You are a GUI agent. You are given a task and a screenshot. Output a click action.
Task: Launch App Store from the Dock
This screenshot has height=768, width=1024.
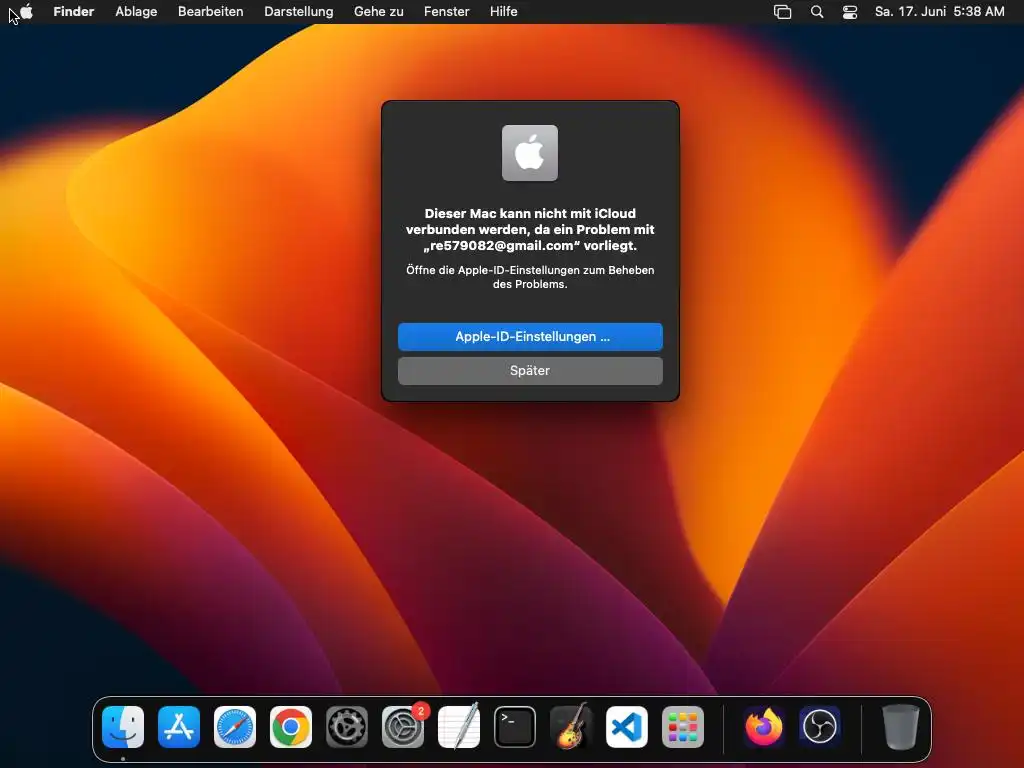tap(179, 727)
